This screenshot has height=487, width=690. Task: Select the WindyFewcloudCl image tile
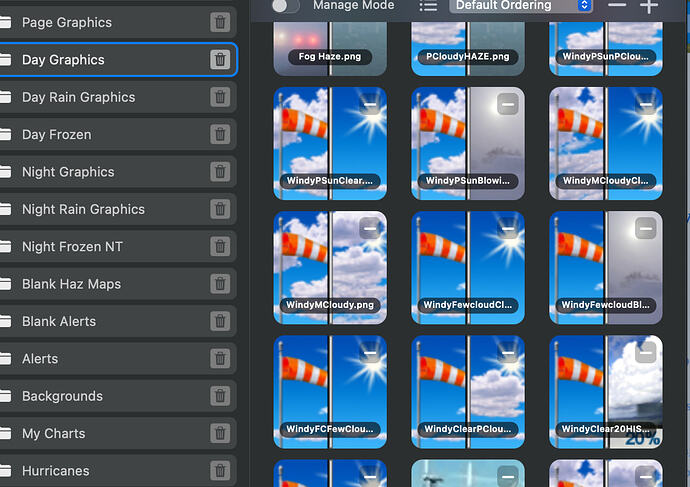tap(468, 267)
